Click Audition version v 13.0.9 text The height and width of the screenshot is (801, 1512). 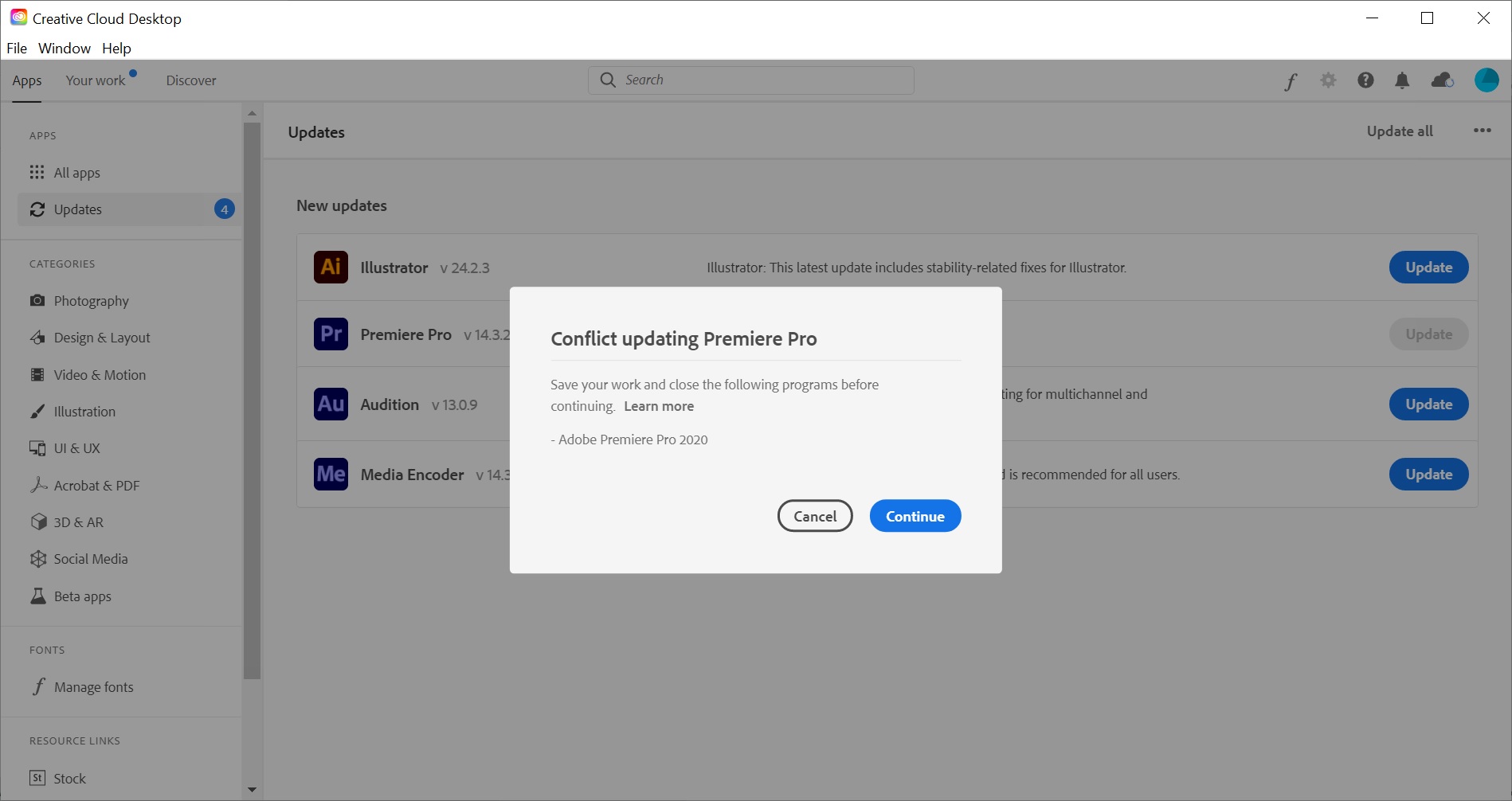point(454,405)
